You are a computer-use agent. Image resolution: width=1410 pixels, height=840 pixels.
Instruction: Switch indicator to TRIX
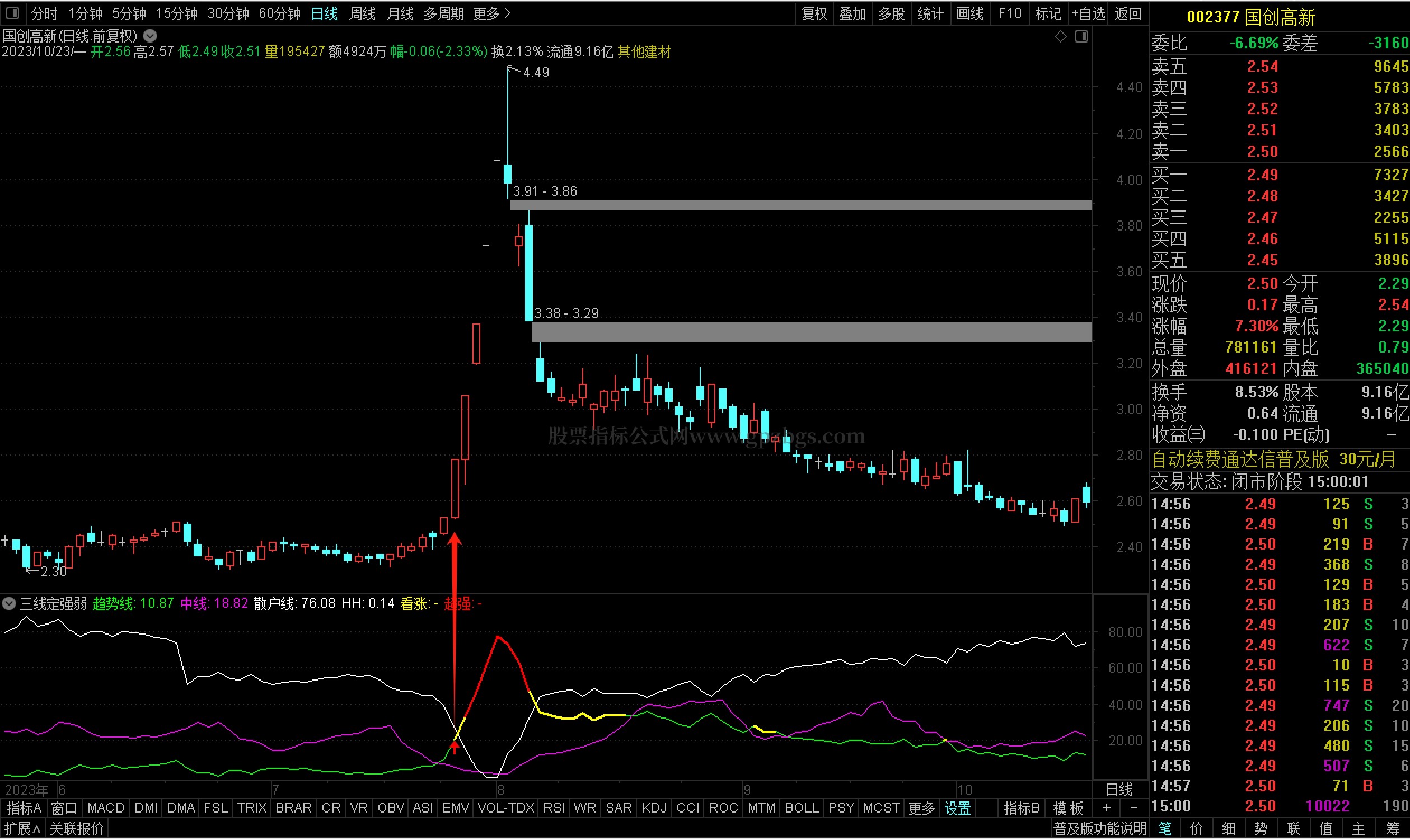click(x=252, y=809)
